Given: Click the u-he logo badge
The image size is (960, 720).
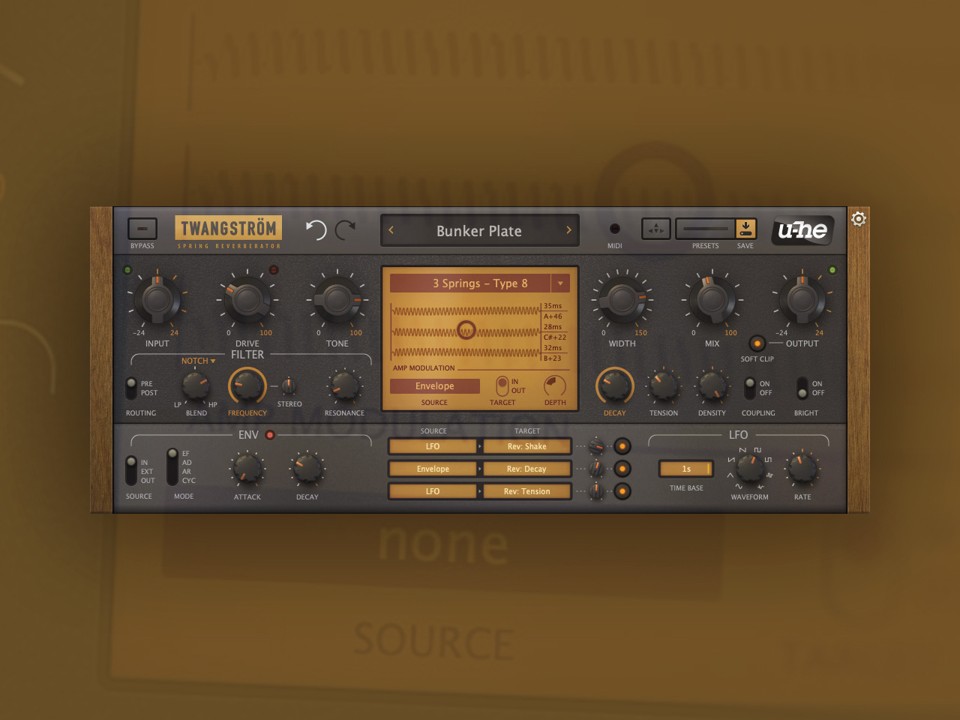Looking at the screenshot, I should pyautogui.click(x=802, y=230).
